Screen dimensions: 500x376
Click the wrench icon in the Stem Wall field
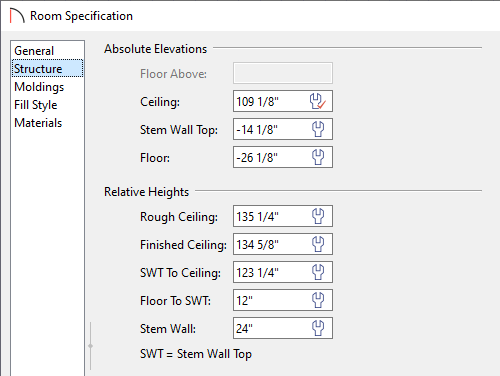318,328
